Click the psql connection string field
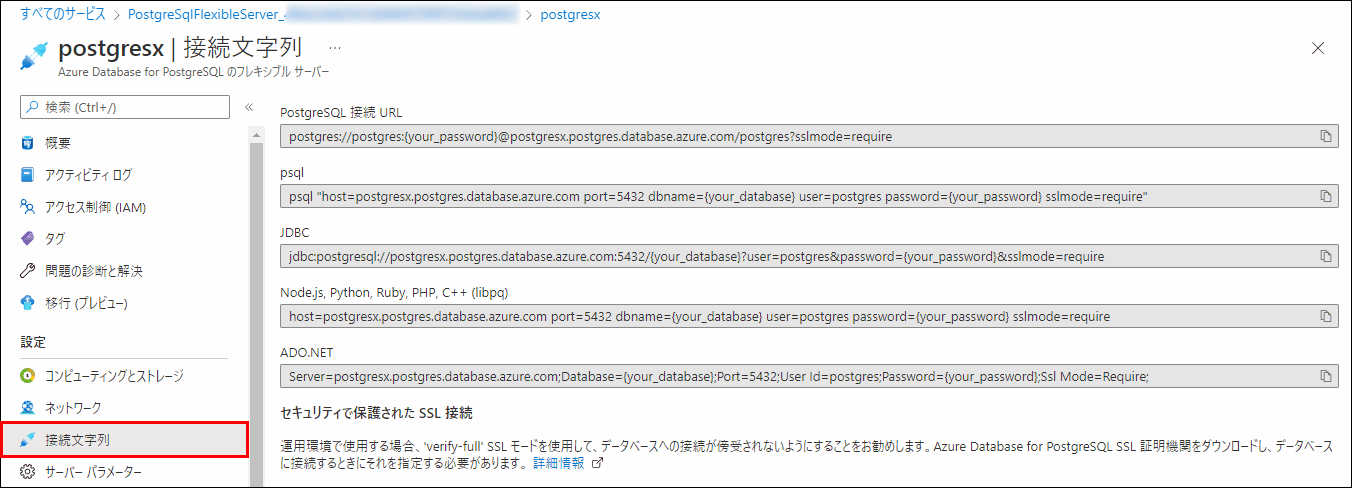The image size is (1352, 488). click(809, 196)
